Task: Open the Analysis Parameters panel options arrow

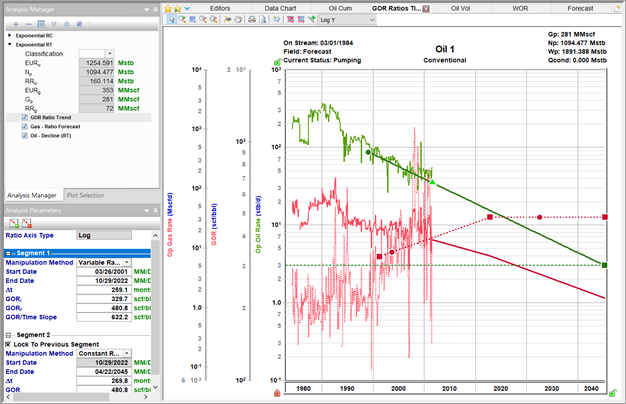Action: (x=147, y=210)
